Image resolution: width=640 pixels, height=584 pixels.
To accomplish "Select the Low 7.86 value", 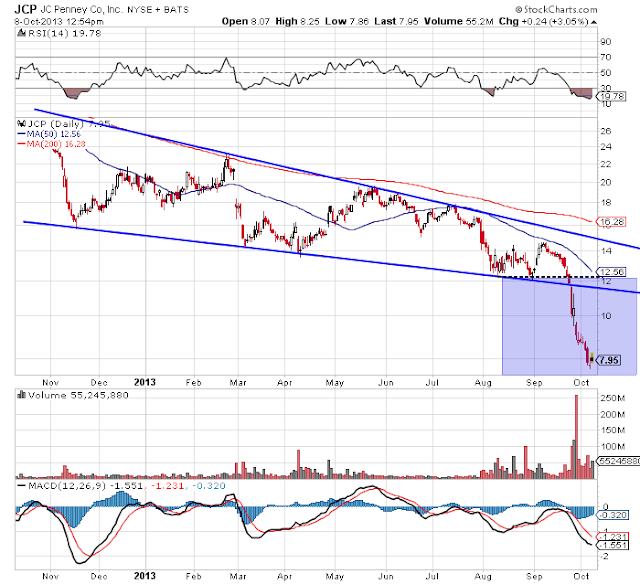I will pyautogui.click(x=347, y=21).
